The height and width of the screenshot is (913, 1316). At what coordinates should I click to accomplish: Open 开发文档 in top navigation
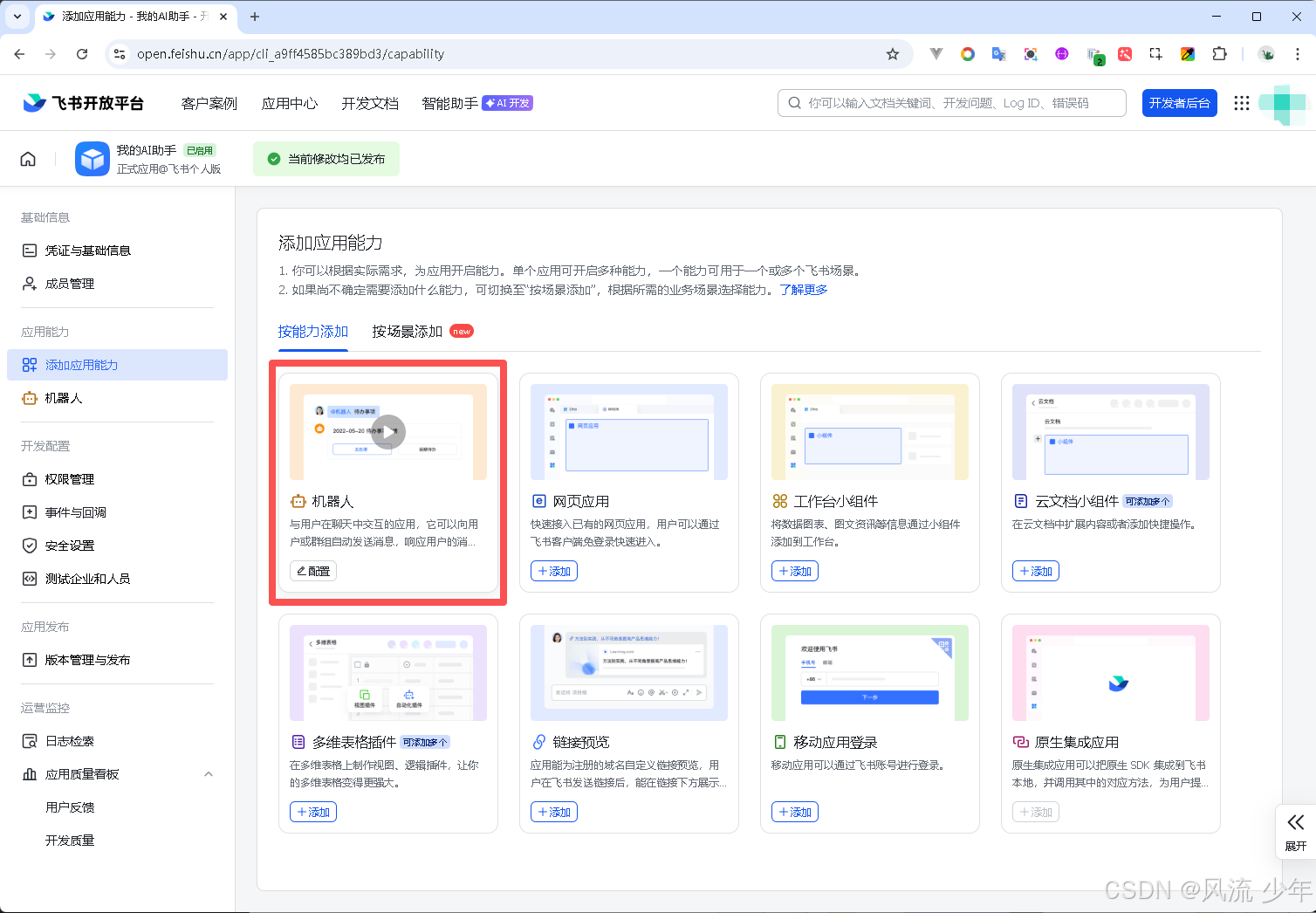point(370,103)
